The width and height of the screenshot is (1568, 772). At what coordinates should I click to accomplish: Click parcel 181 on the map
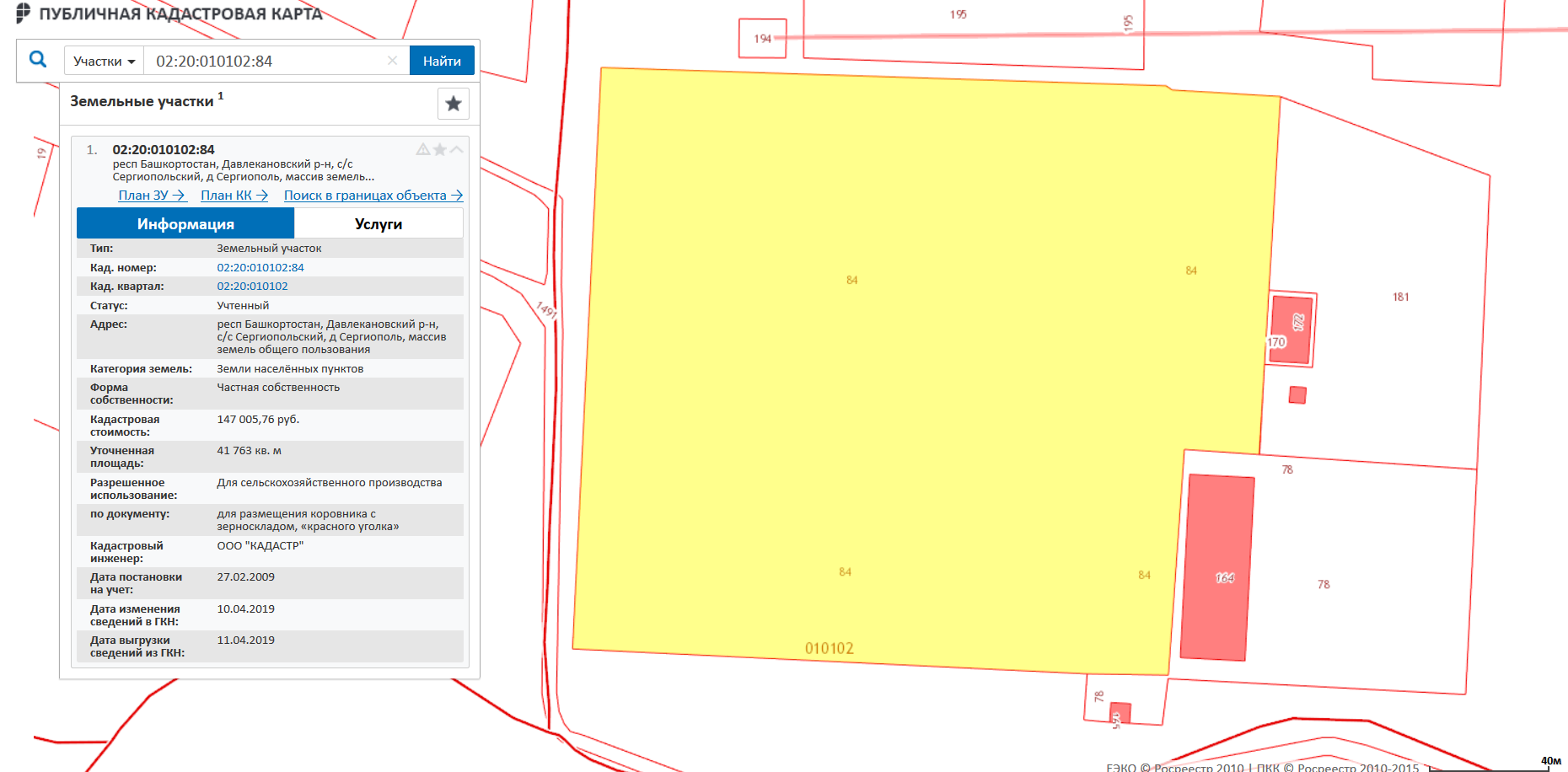pos(1400,298)
